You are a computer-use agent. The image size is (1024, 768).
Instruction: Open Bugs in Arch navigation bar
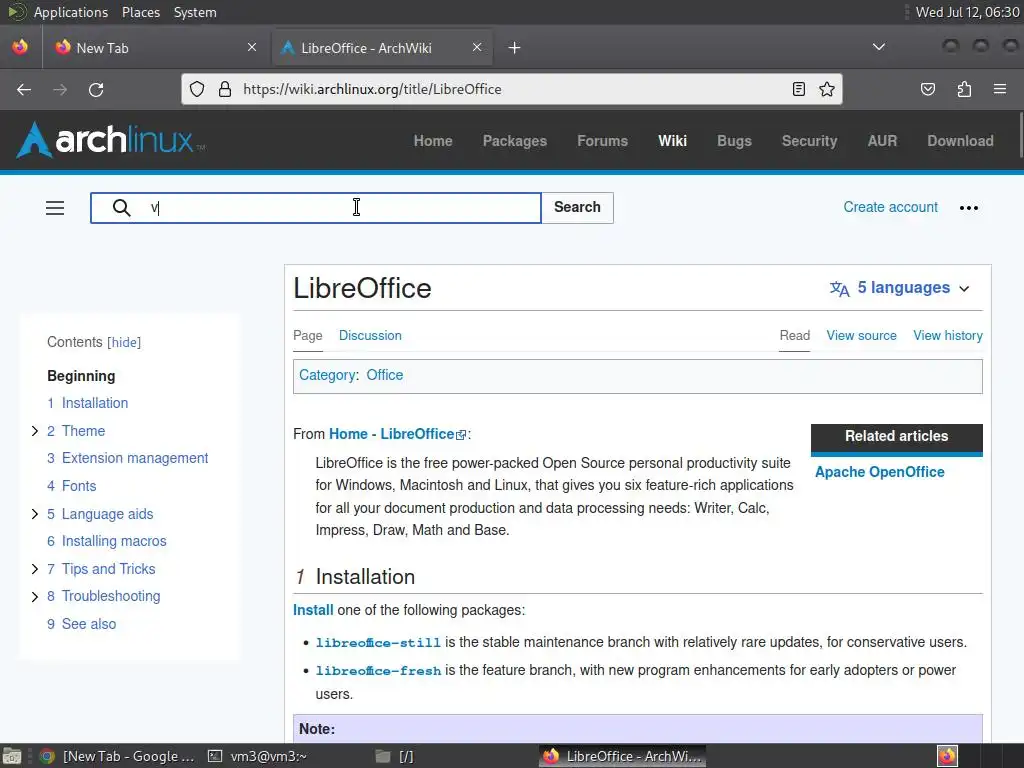click(734, 141)
